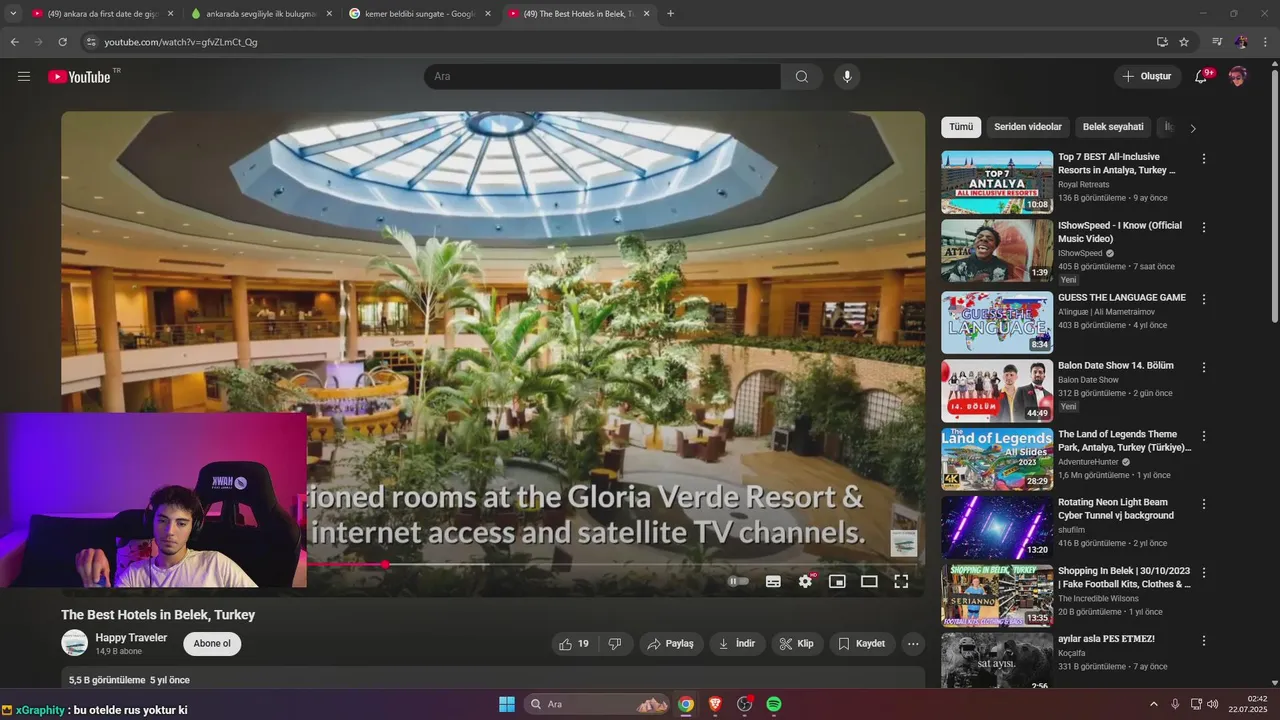Open Brave browser from the taskbar
The width and height of the screenshot is (1280, 720).
coord(715,704)
